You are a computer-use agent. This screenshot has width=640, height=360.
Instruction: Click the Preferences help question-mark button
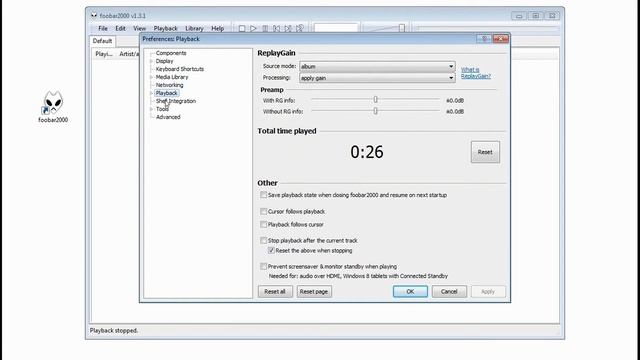(484, 39)
